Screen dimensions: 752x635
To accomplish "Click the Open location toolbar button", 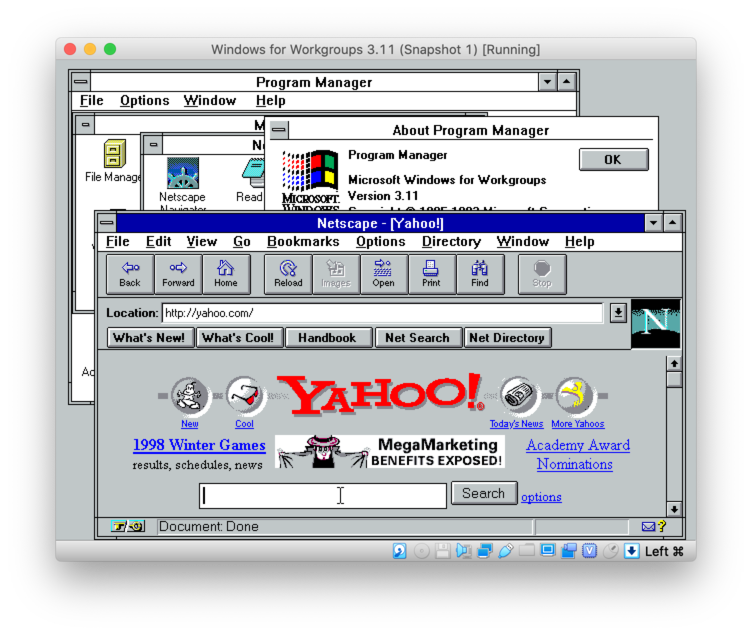I will [x=384, y=274].
